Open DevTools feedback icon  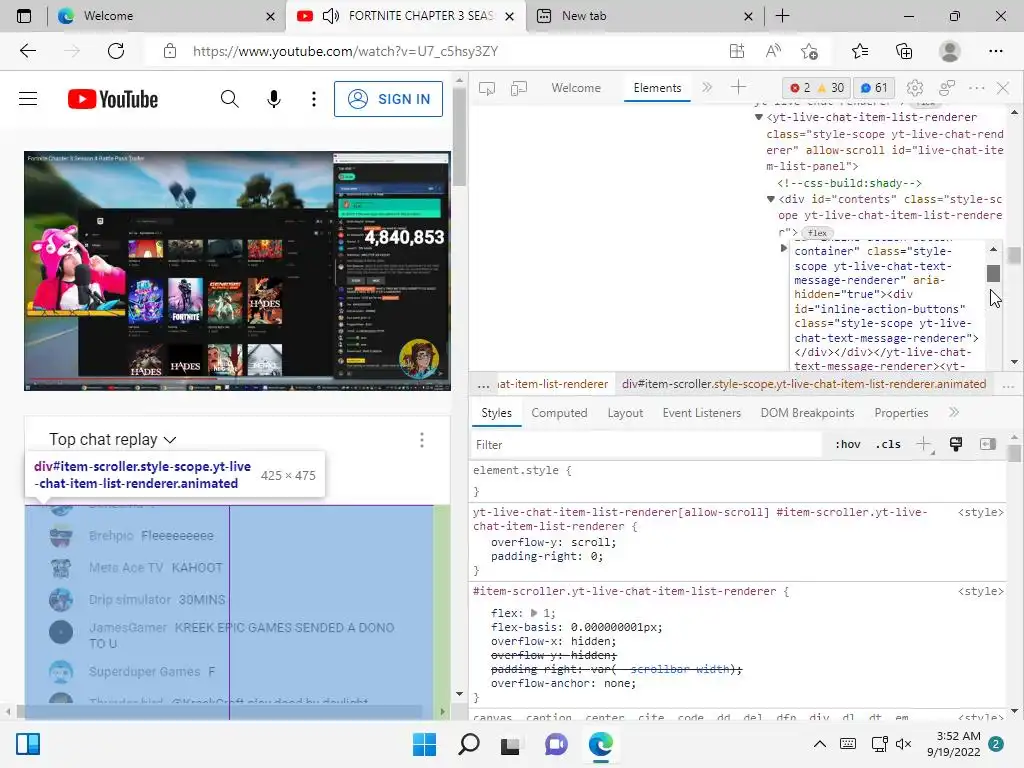[947, 88]
